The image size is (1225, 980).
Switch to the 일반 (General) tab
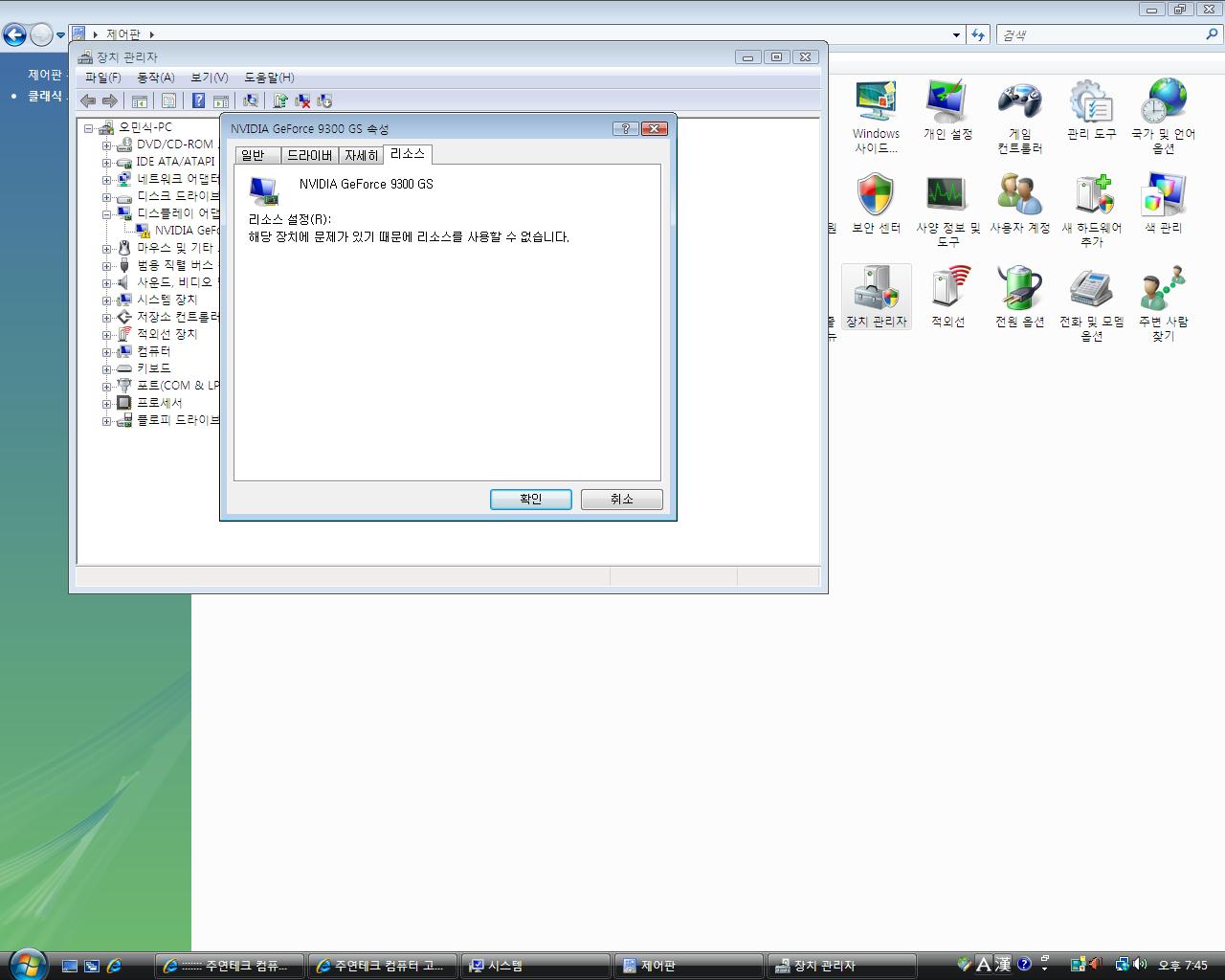pos(254,155)
